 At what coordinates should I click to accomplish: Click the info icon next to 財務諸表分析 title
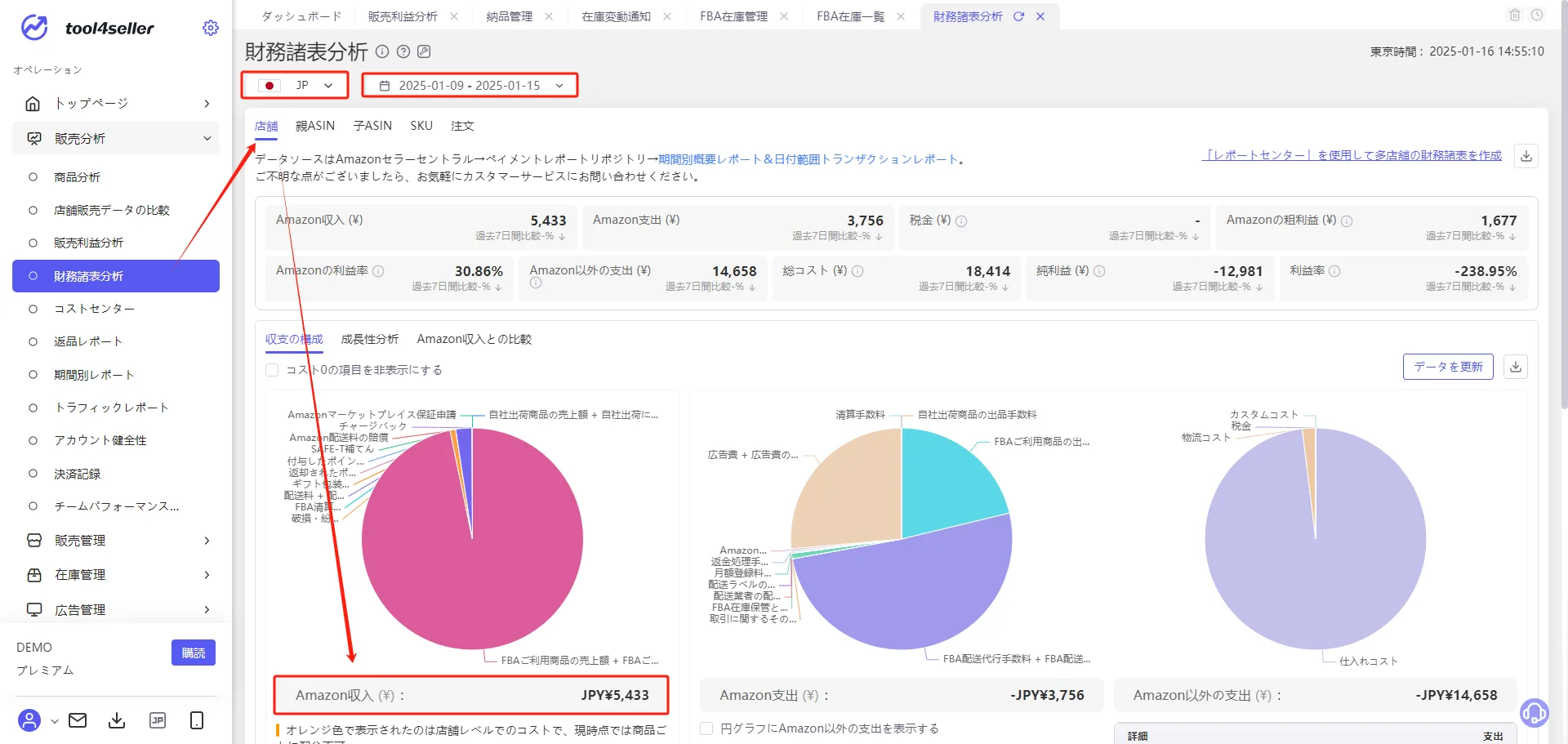[382, 51]
